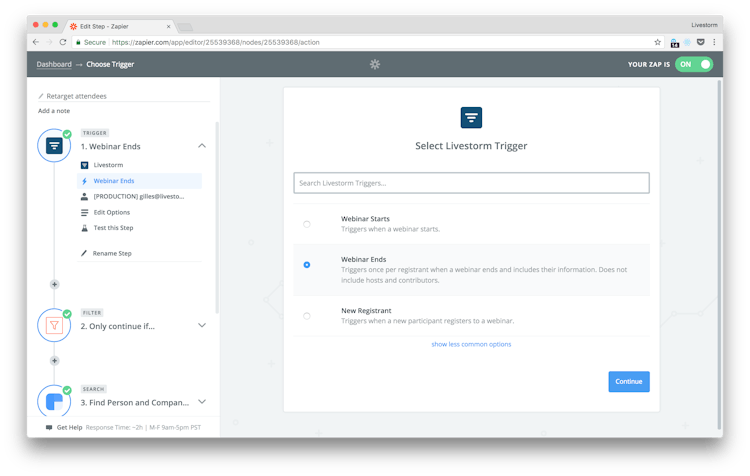Go back using browser back arrow
Image resolution: width=750 pixels, height=476 pixels.
click(36, 42)
